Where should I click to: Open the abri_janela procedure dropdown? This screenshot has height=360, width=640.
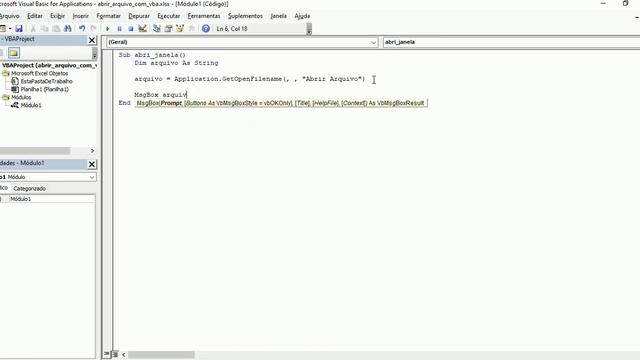click(511, 42)
